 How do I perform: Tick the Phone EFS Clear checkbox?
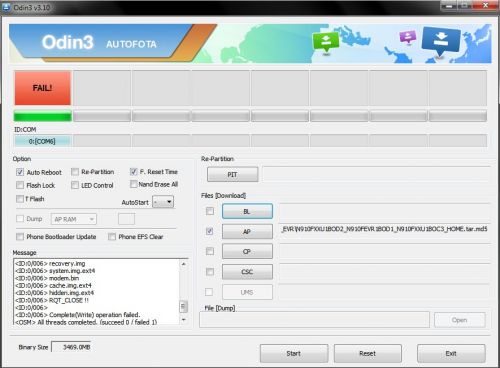112,236
